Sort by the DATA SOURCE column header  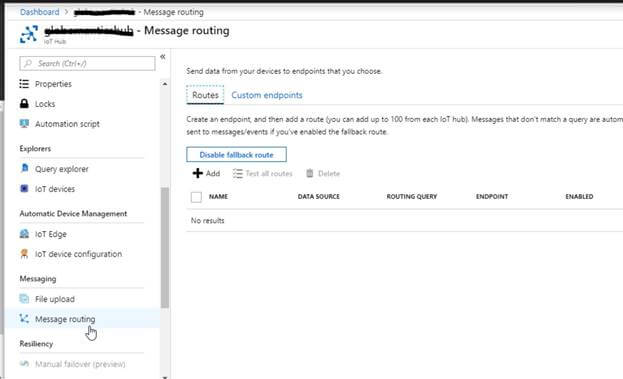[x=319, y=196]
